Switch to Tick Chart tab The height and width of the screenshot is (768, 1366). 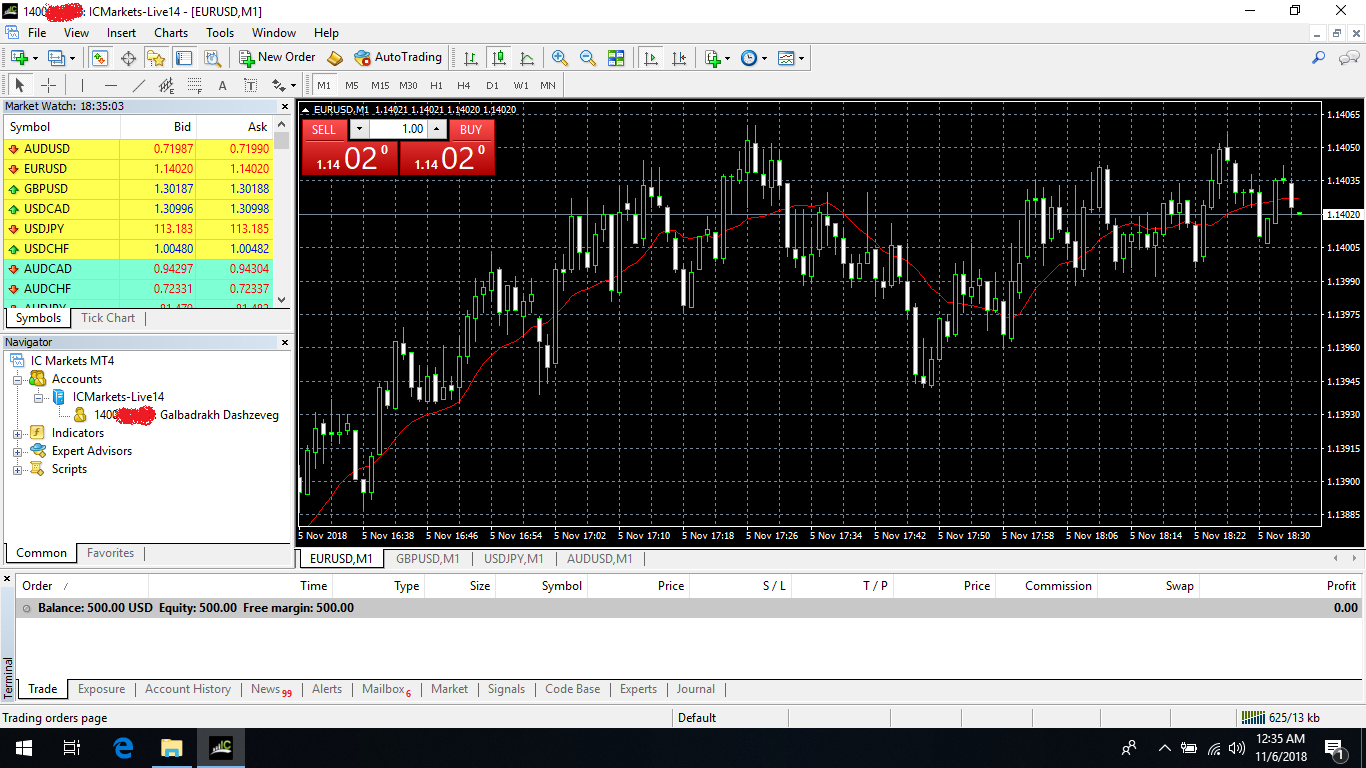[x=107, y=318]
